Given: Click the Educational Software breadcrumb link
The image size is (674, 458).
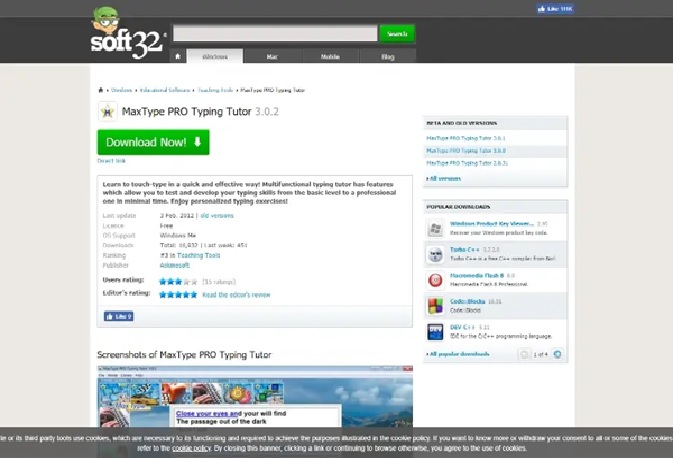Looking at the screenshot, I should [x=165, y=90].
